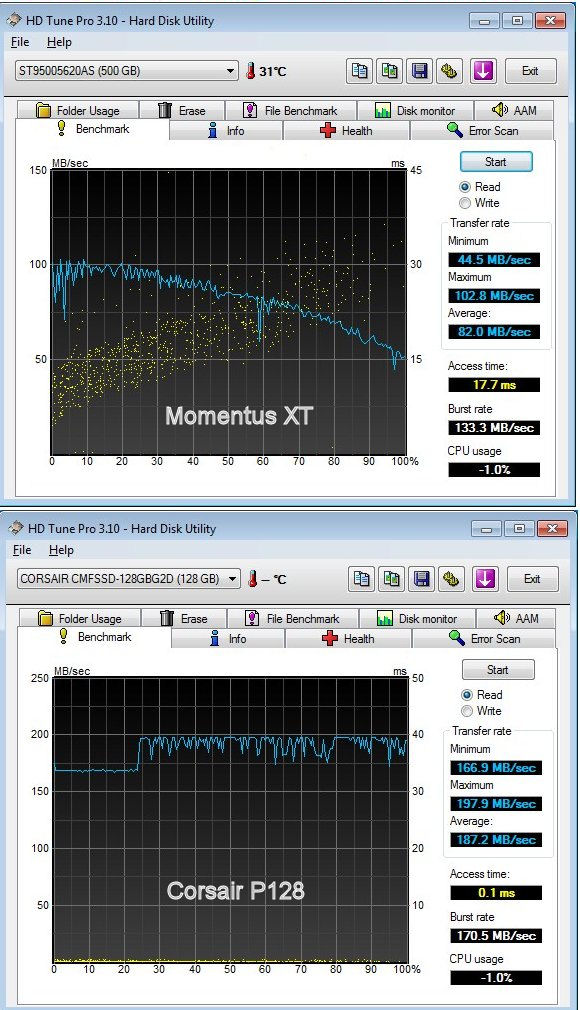This screenshot has width=580, height=1010.
Task: Click copy screenshot icon in Corsair window
Action: coord(392,578)
